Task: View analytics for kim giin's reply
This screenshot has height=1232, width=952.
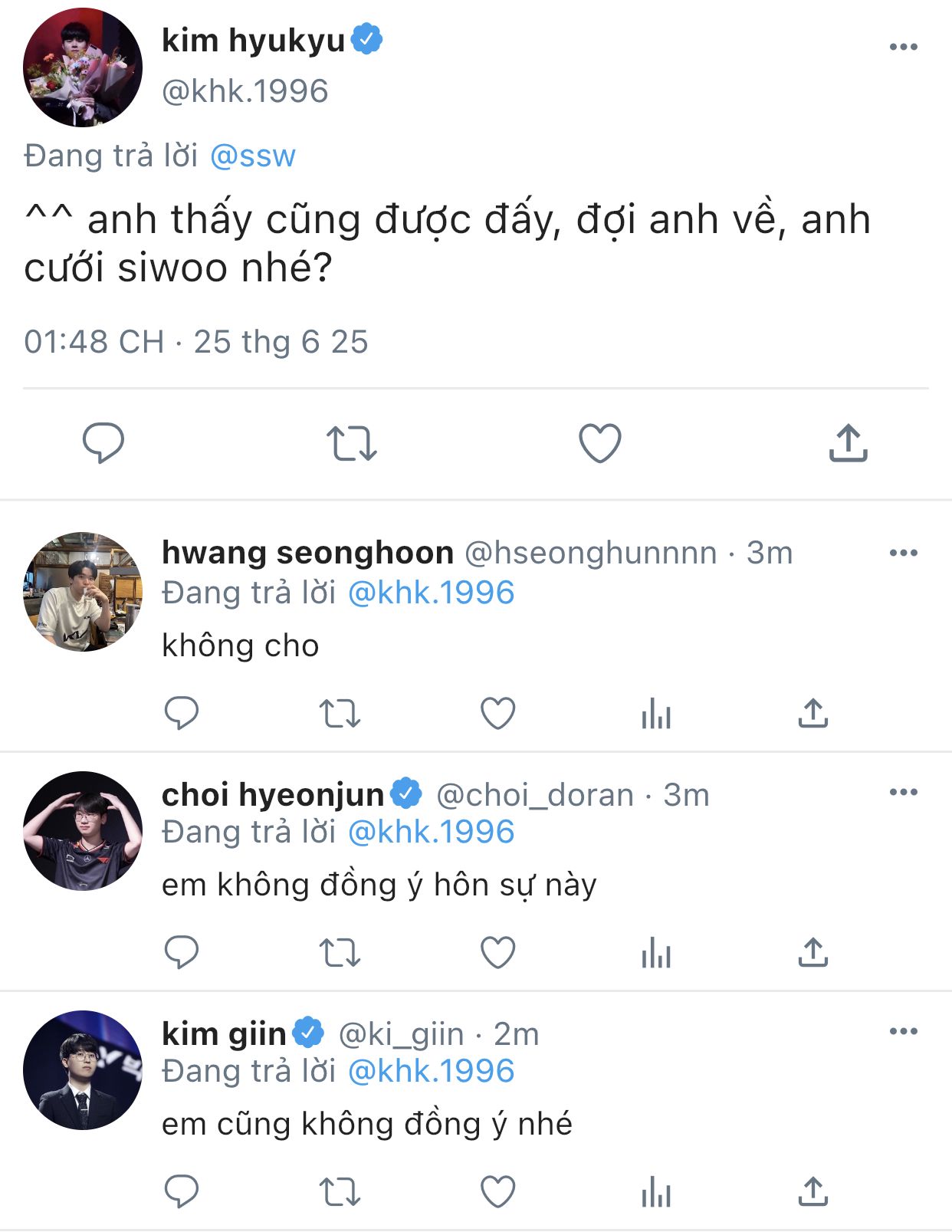Action: [x=656, y=1191]
